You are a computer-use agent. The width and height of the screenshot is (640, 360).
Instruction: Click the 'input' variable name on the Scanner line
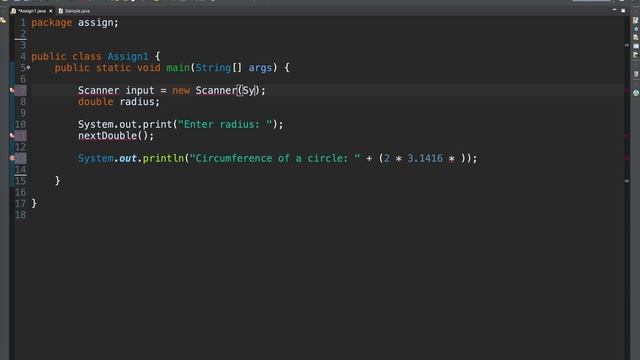(140, 90)
